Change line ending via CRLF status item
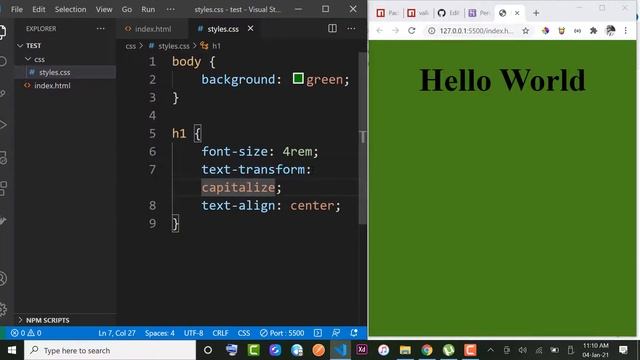The height and width of the screenshot is (360, 640). click(x=220, y=333)
